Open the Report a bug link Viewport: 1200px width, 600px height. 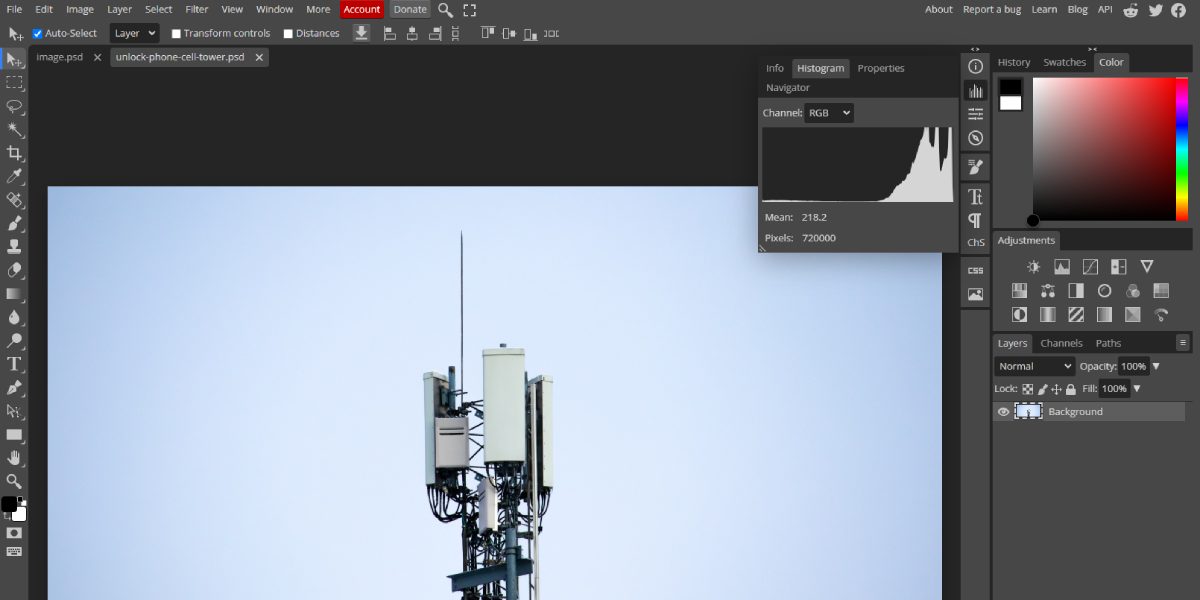tap(991, 9)
